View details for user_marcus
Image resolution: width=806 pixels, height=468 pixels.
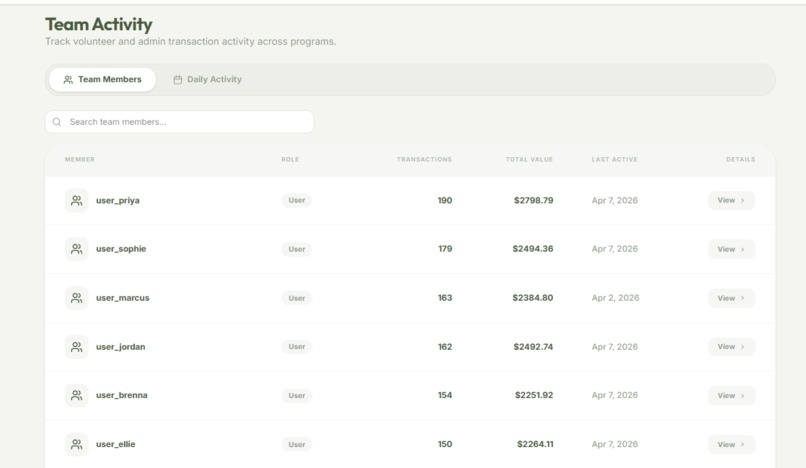click(x=731, y=298)
